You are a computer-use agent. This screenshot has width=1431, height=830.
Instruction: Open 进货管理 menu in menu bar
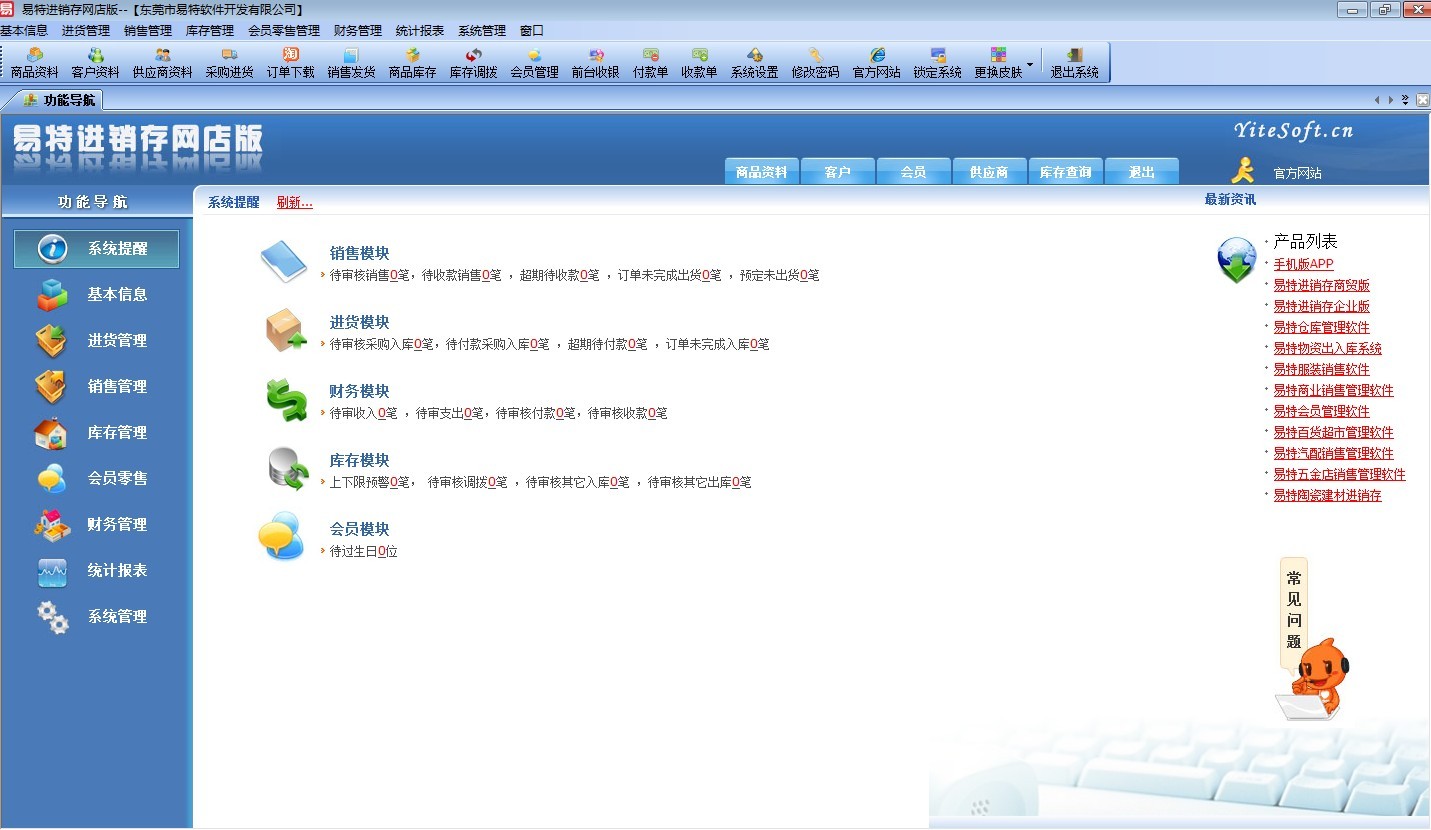[86, 31]
